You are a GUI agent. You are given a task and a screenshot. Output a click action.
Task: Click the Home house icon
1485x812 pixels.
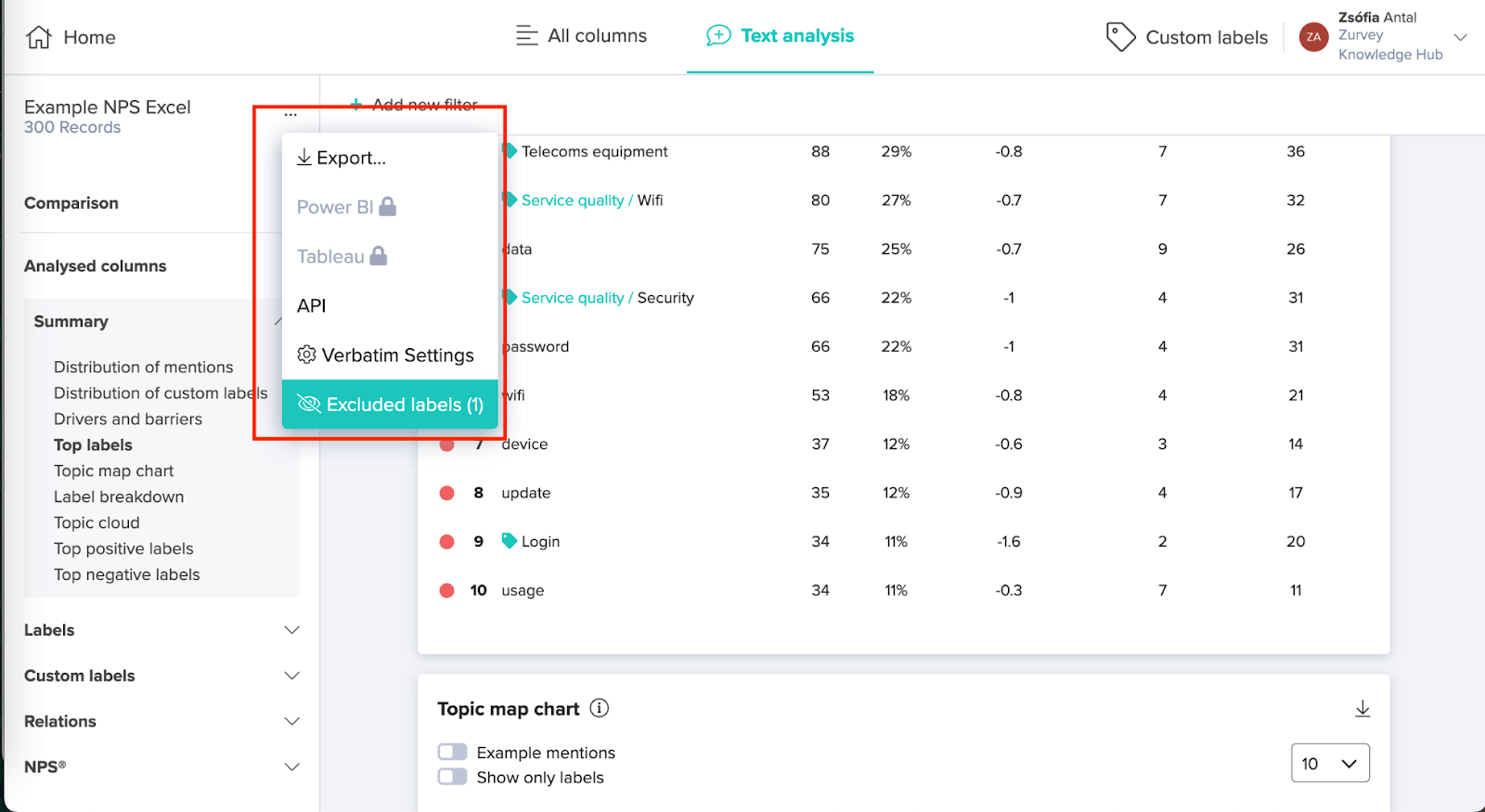(x=39, y=37)
